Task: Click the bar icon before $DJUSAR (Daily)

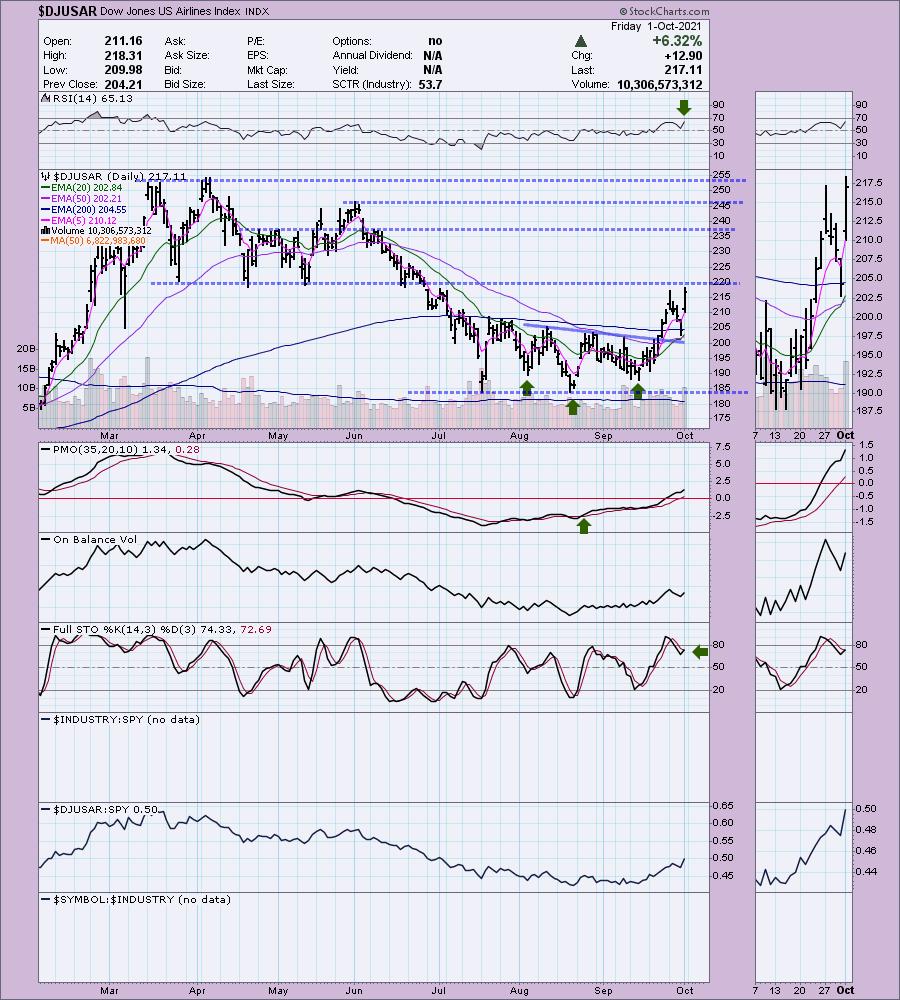Action: pos(45,177)
